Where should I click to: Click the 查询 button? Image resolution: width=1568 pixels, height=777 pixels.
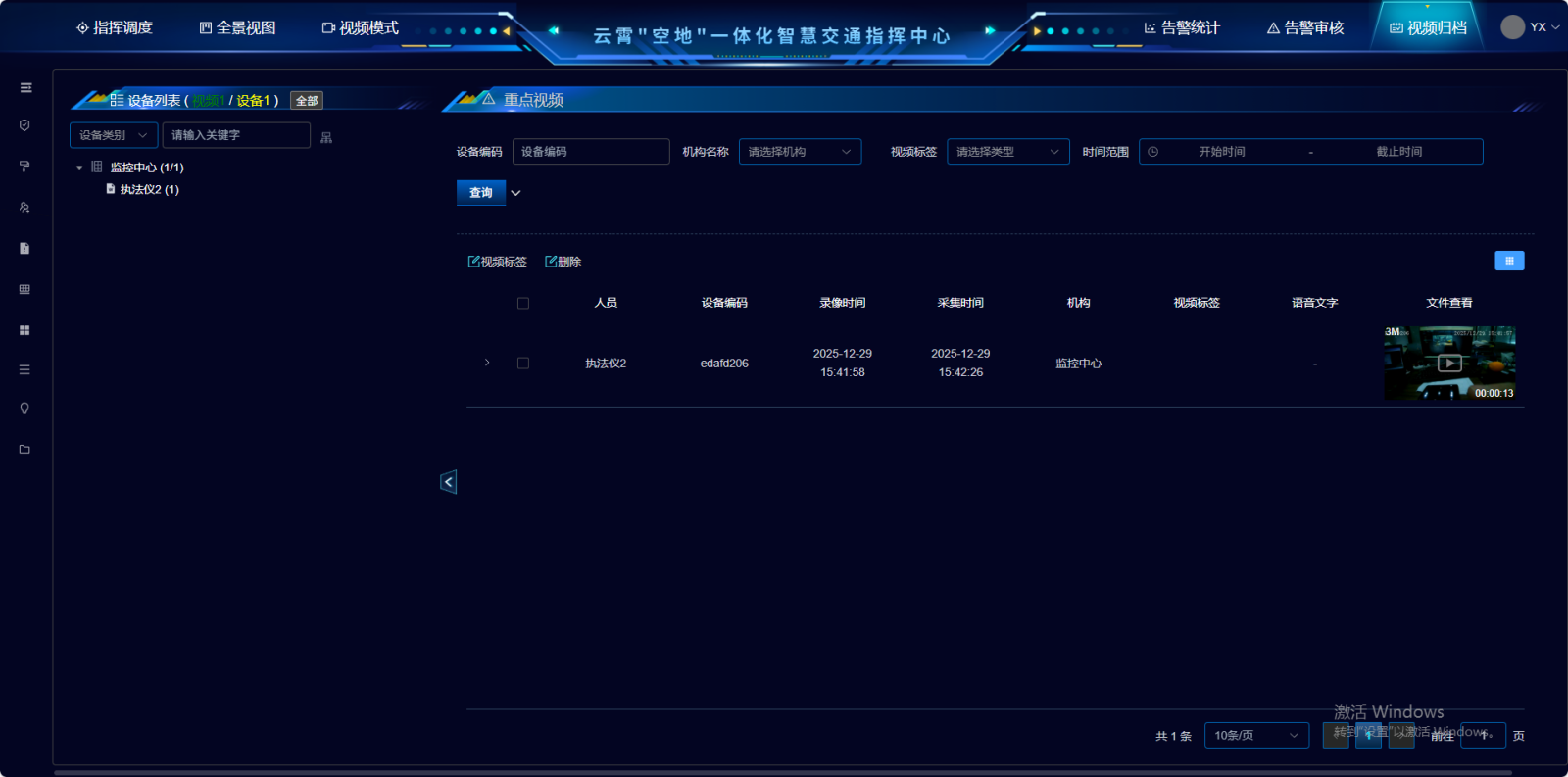(480, 193)
